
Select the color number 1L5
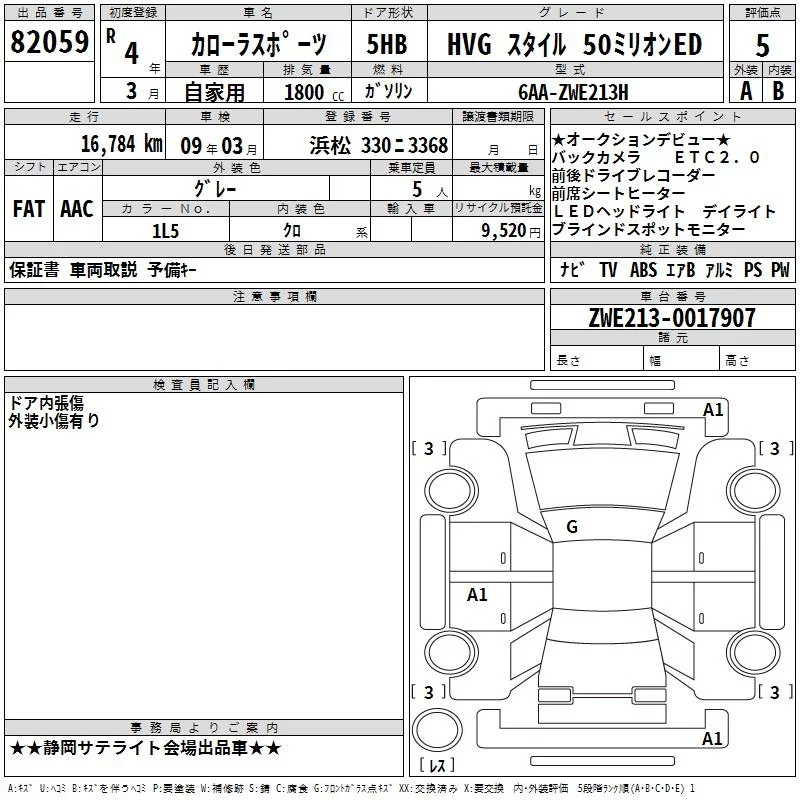pos(165,231)
